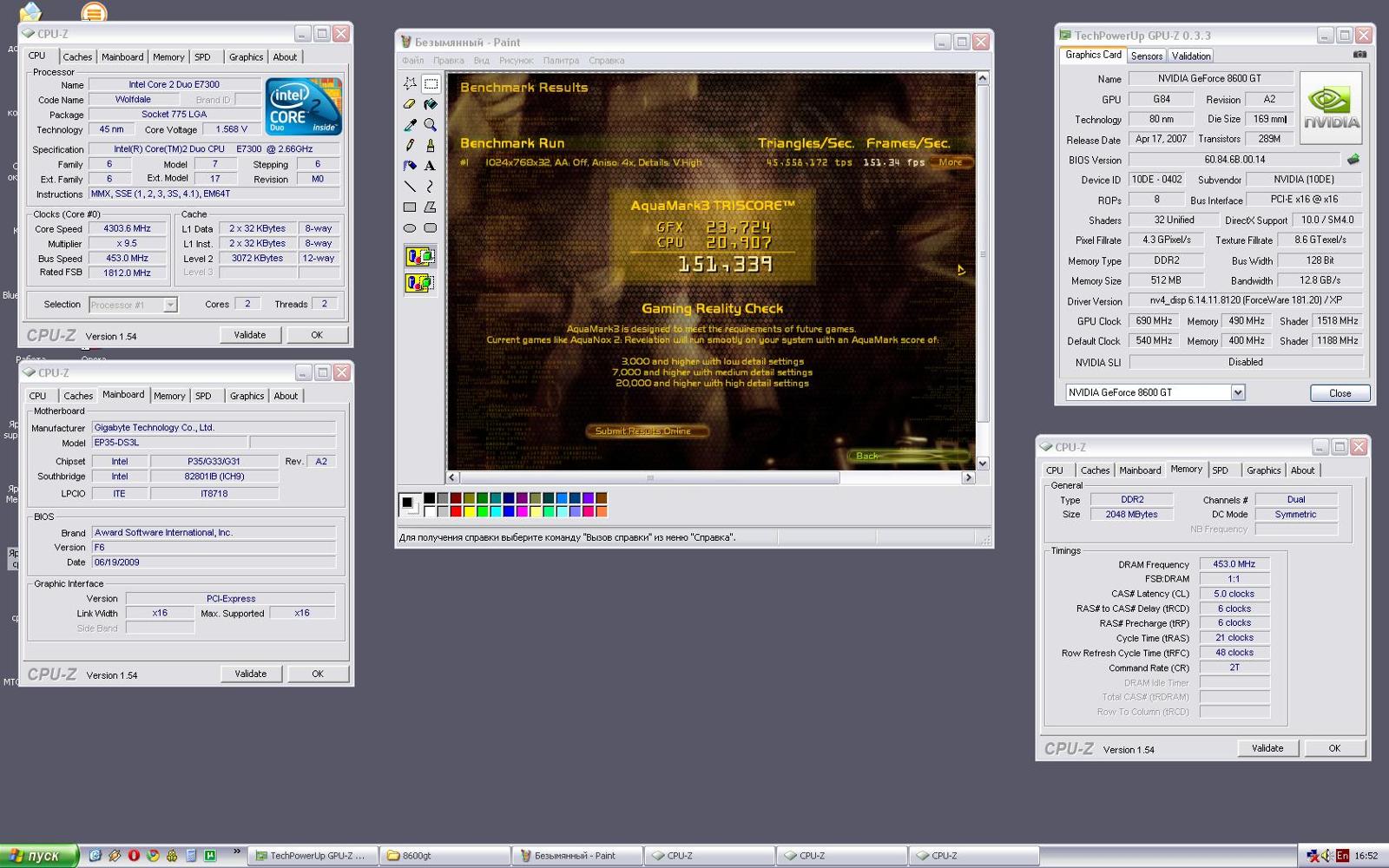Pick the black swatch in Paint's palette
Screen dimensions: 1389x868
[x=429, y=498]
